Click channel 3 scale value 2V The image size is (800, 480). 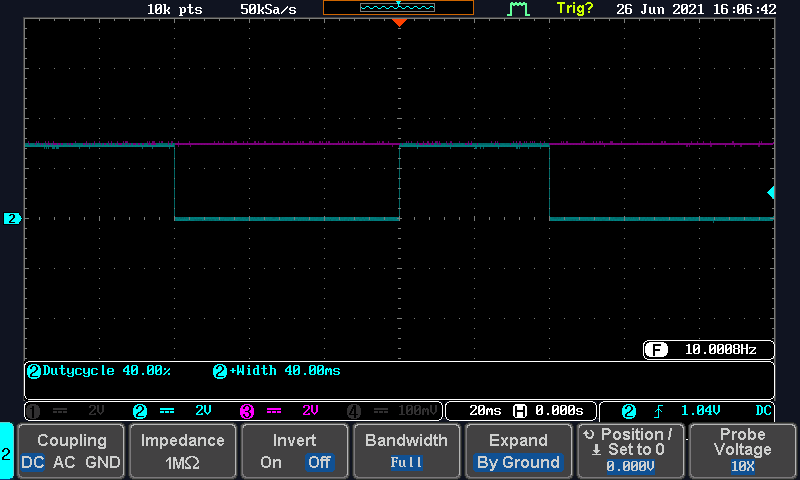(x=310, y=411)
